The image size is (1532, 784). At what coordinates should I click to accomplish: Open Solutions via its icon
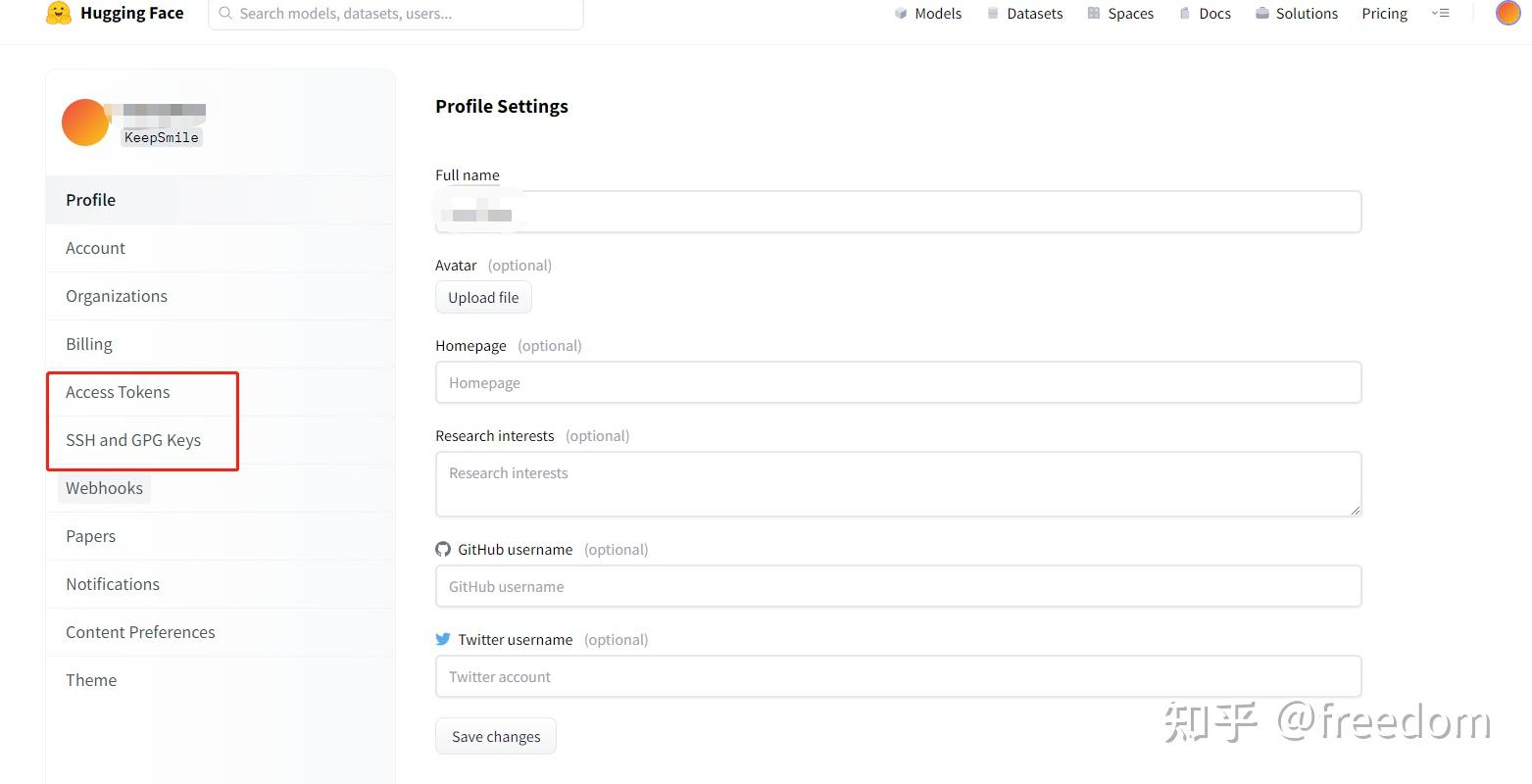pyautogui.click(x=1262, y=14)
